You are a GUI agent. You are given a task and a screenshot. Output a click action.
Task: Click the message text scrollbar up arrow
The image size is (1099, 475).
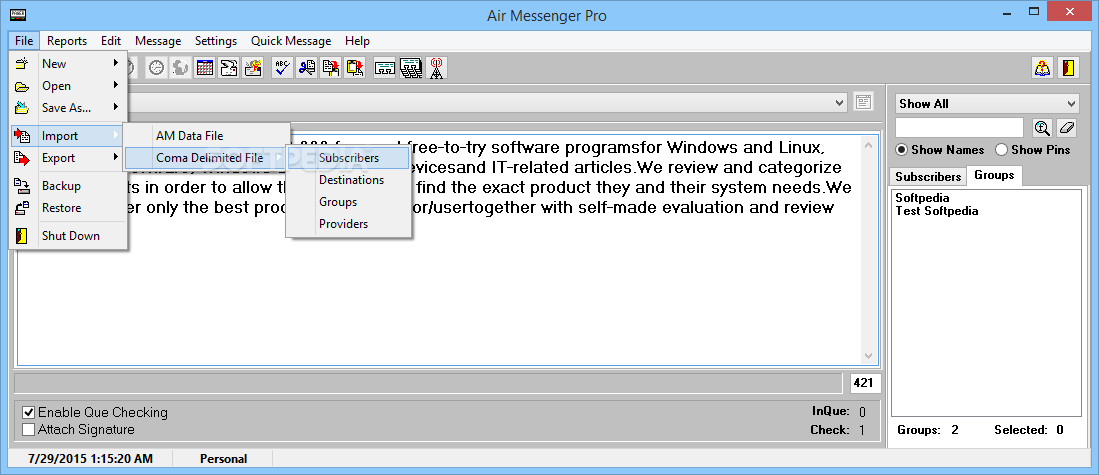pos(868,146)
